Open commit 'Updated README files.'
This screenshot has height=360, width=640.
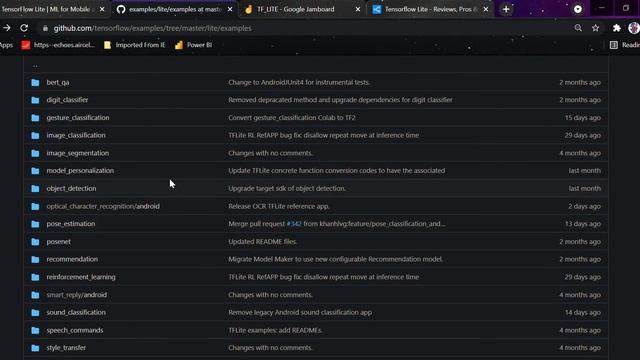(262, 242)
